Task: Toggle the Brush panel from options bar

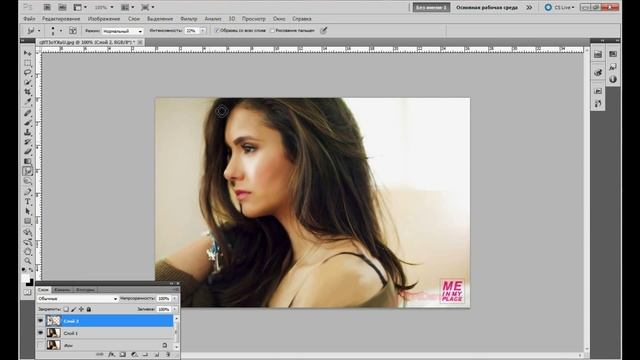Action: pyautogui.click(x=73, y=31)
